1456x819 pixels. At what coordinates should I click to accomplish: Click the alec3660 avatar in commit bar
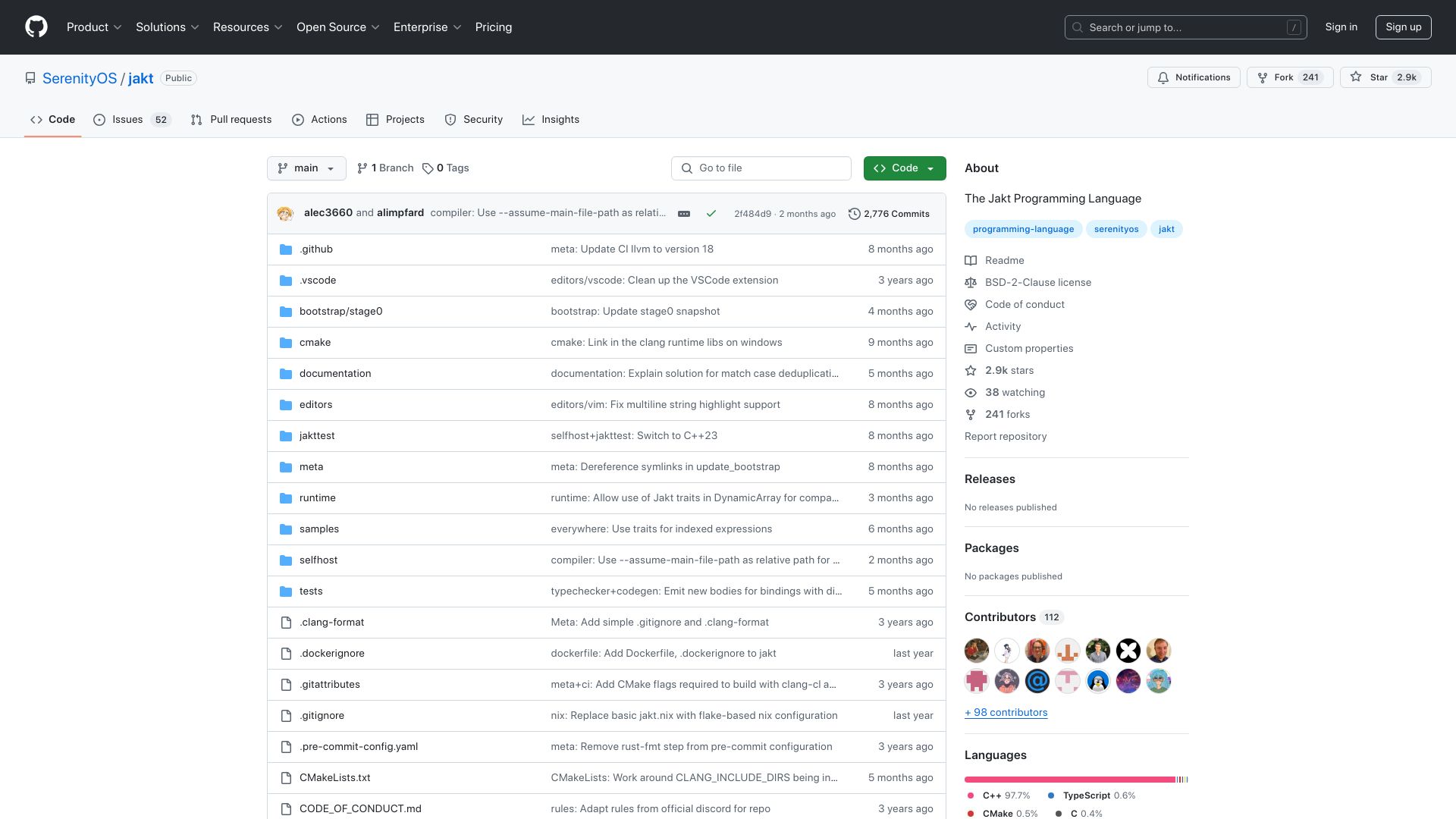[x=285, y=214]
